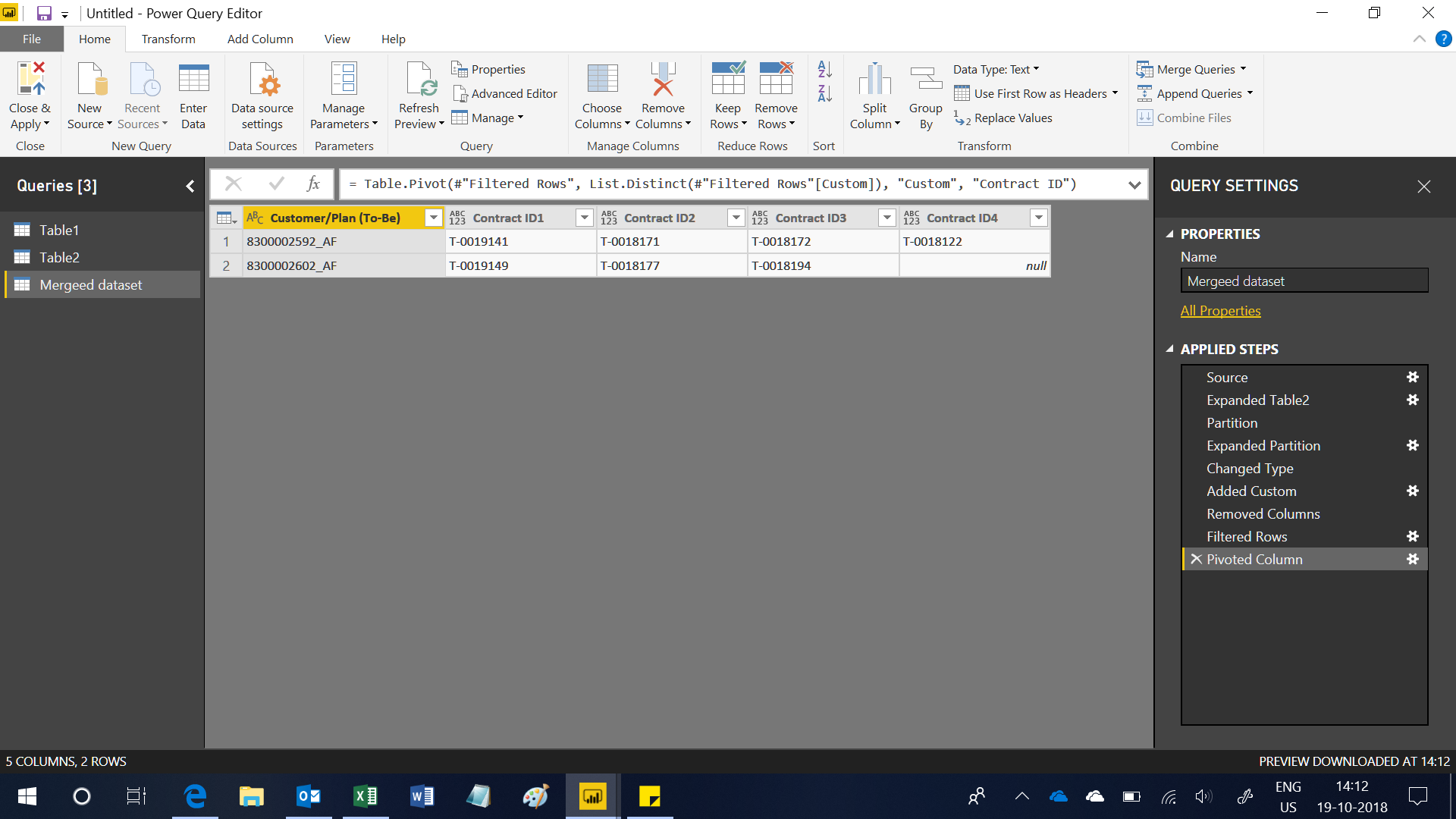1456x819 pixels.
Task: Open the Data Type: Text dropdown
Action: 996,69
